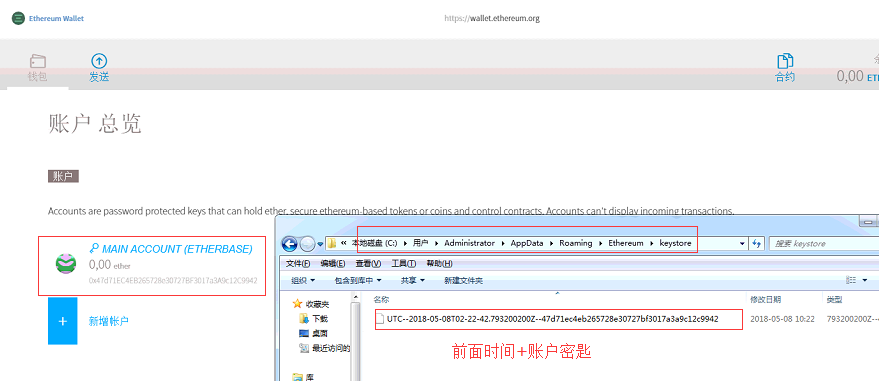
Task: Click the Explorer refresh button
Action: coord(757,244)
